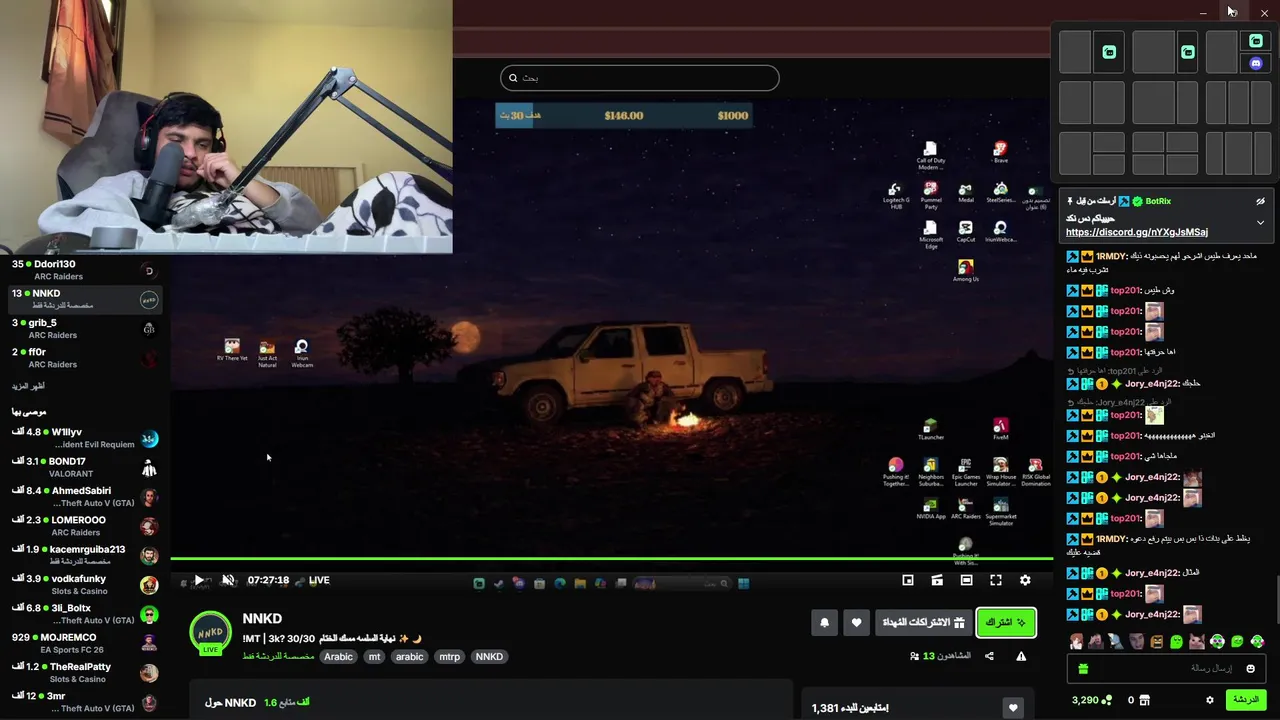Viewport: 1280px width, 720px height.
Task: Share the stream via share icon
Action: pyautogui.click(x=989, y=656)
